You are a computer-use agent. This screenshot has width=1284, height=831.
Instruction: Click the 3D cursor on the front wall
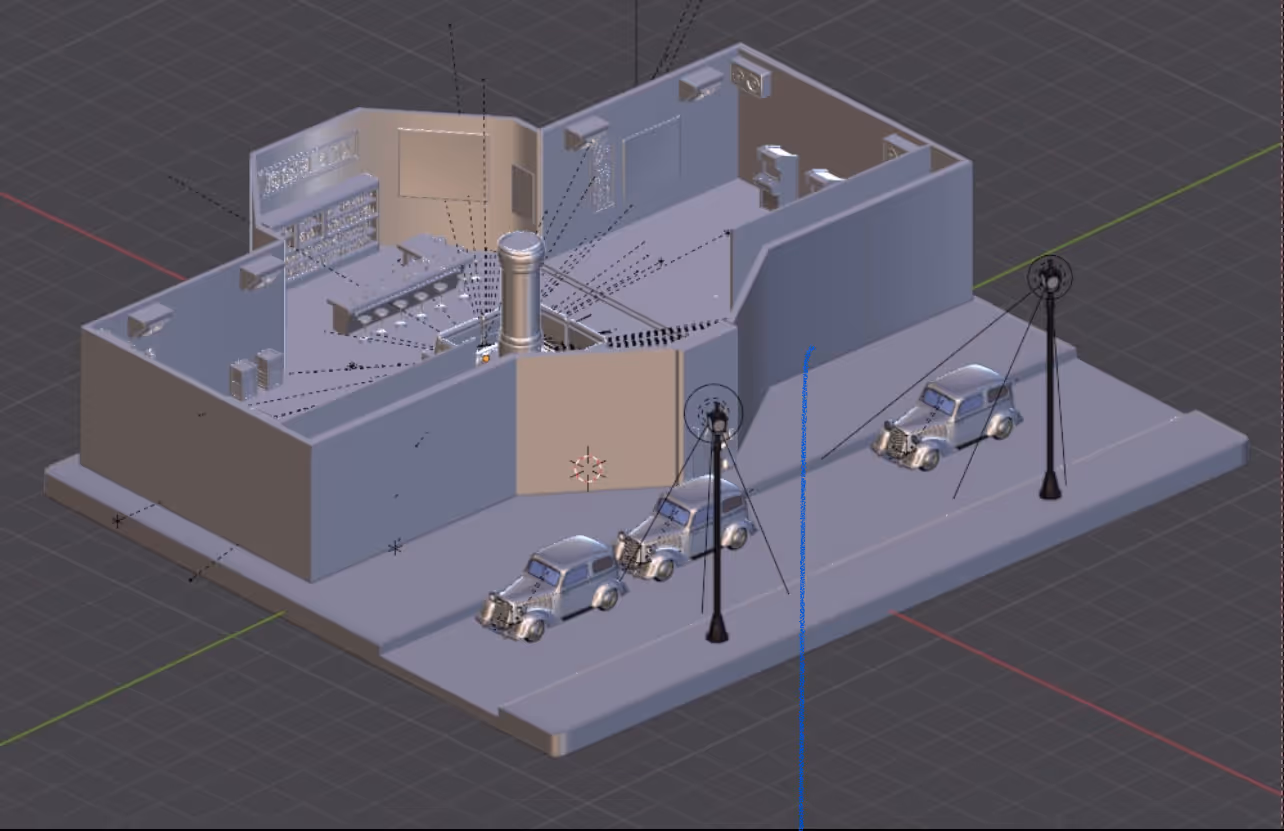tap(588, 468)
